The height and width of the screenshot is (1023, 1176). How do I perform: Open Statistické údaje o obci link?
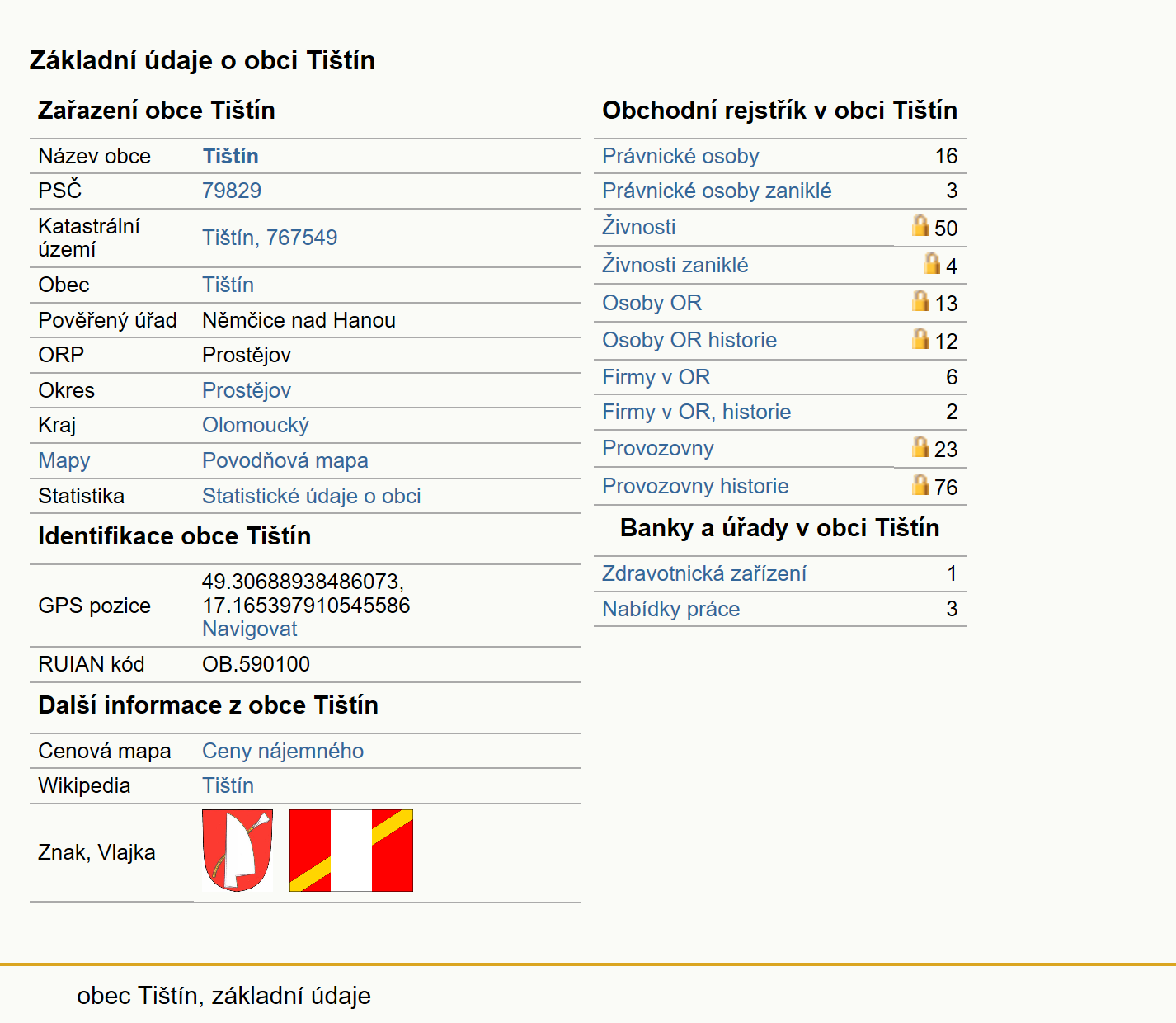[x=312, y=496]
